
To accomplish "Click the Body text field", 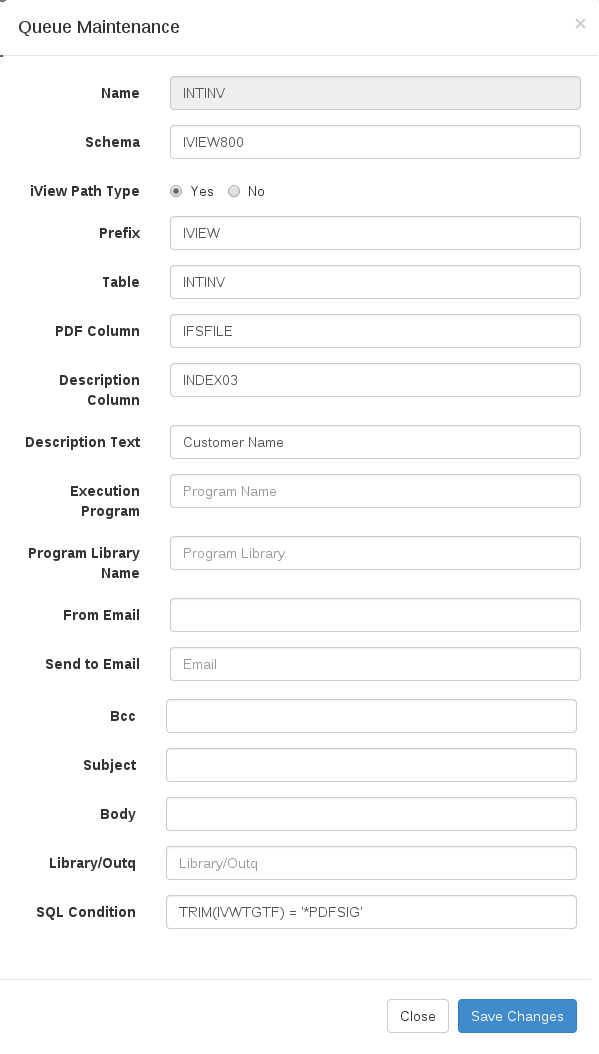I will pos(371,813).
